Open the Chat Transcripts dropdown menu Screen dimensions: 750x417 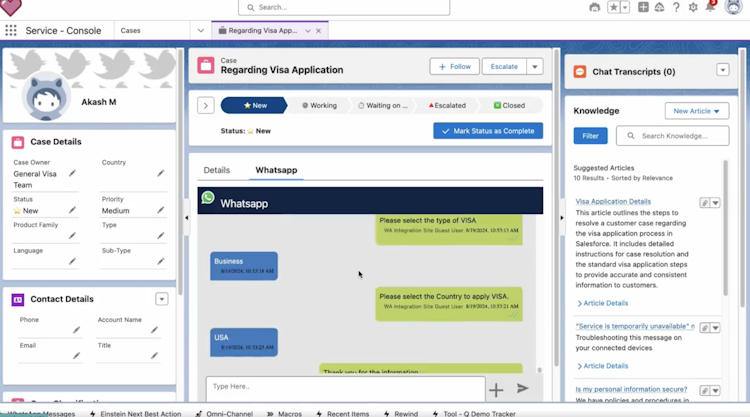[x=723, y=70]
